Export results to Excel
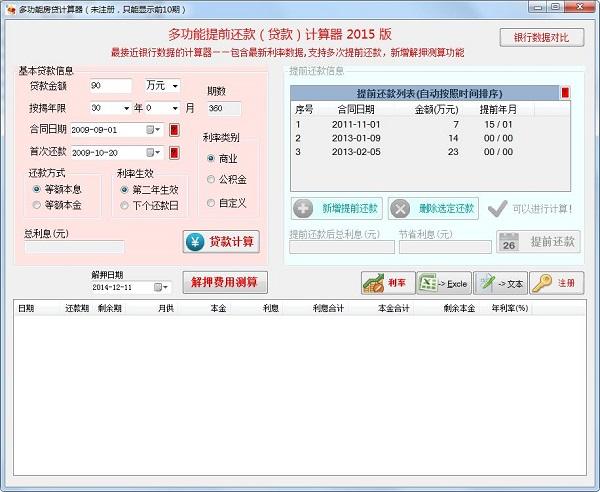 click(x=443, y=284)
